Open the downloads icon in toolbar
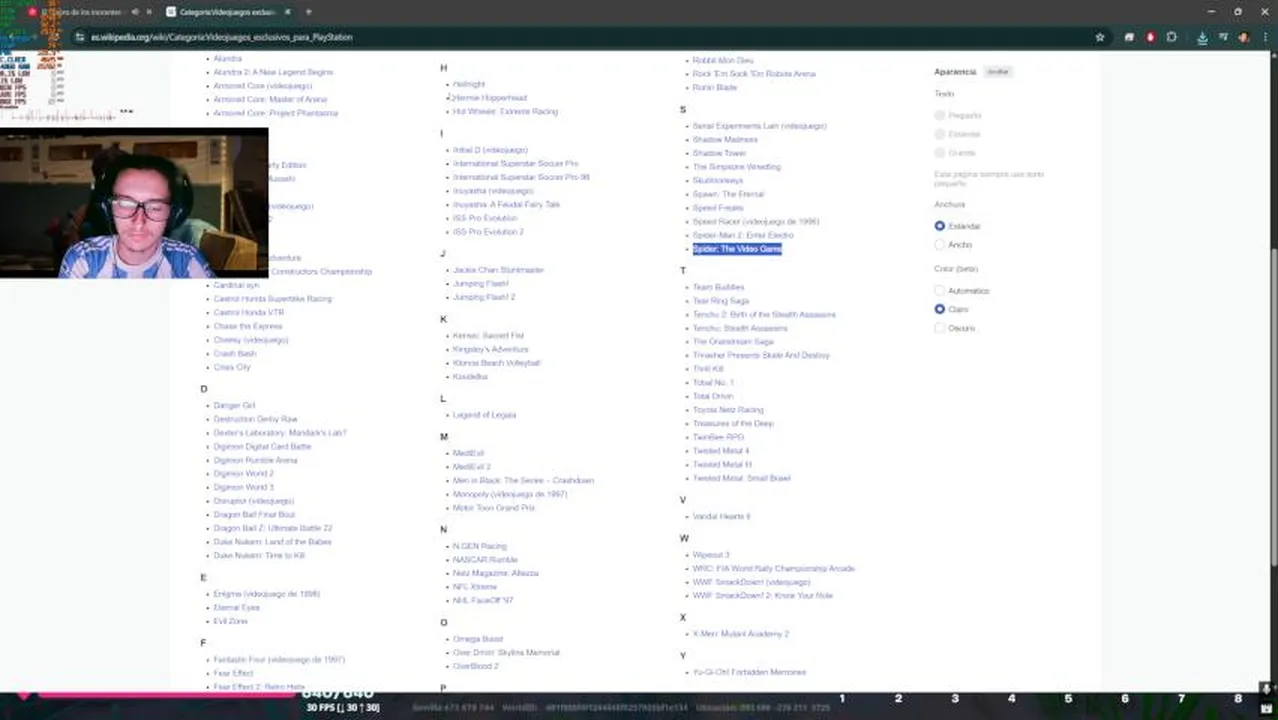 click(1202, 37)
